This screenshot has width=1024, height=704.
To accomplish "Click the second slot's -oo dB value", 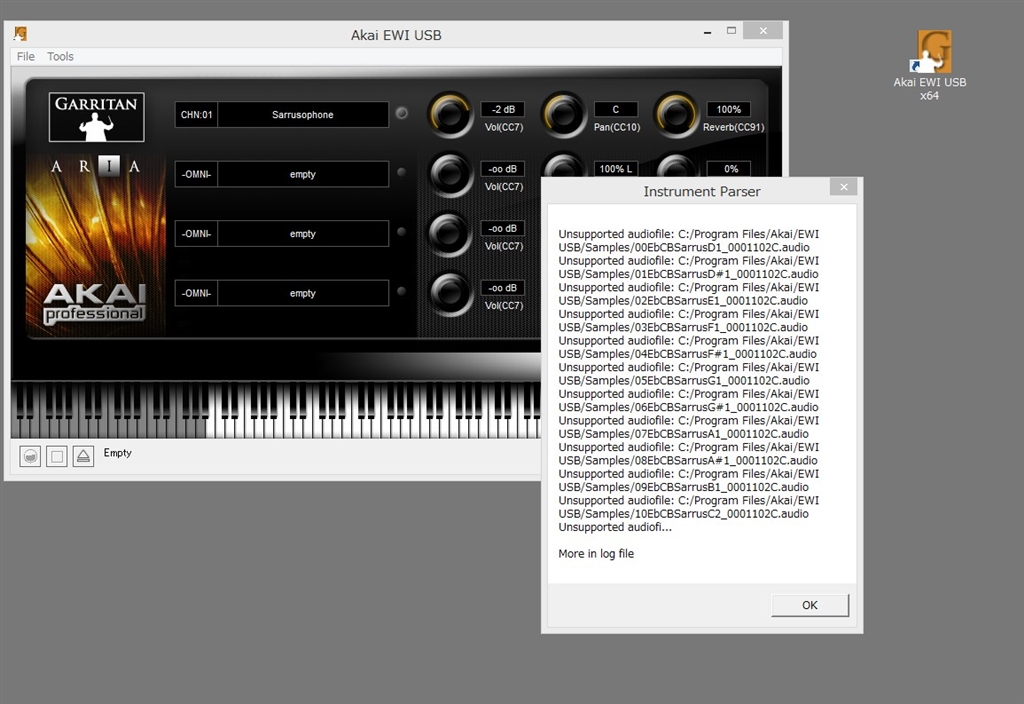I will click(x=503, y=168).
